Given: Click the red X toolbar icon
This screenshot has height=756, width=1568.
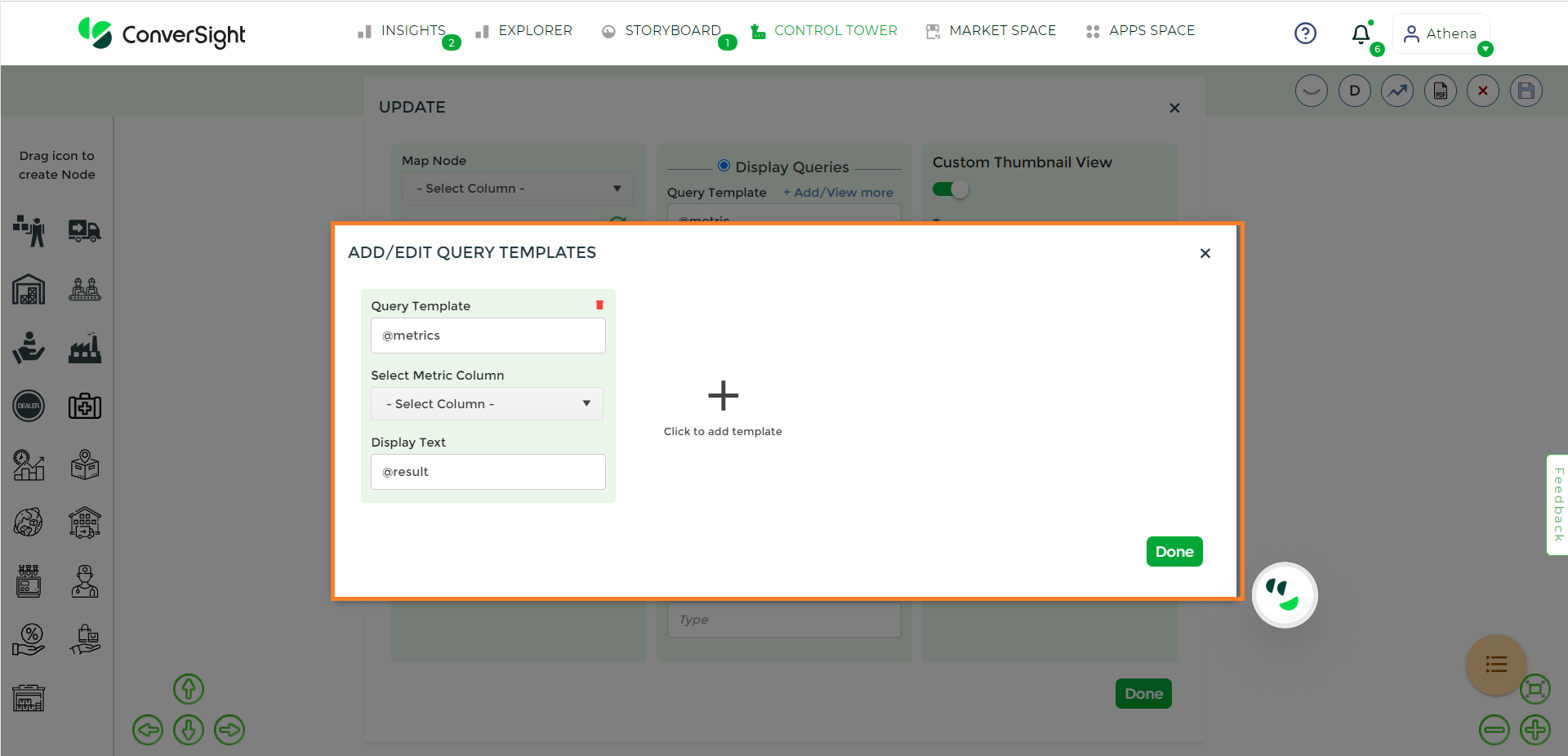Looking at the screenshot, I should pyautogui.click(x=1483, y=91).
